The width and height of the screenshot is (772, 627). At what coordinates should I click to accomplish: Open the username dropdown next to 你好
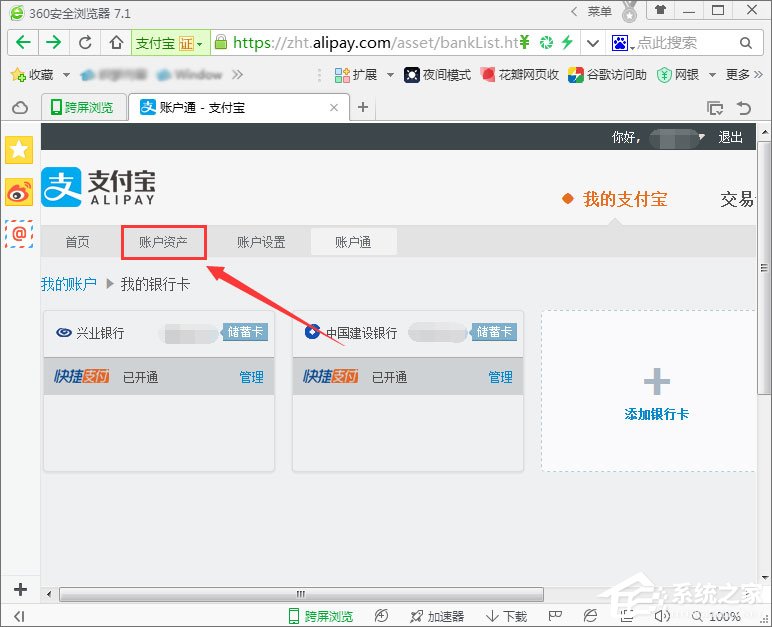coord(702,137)
